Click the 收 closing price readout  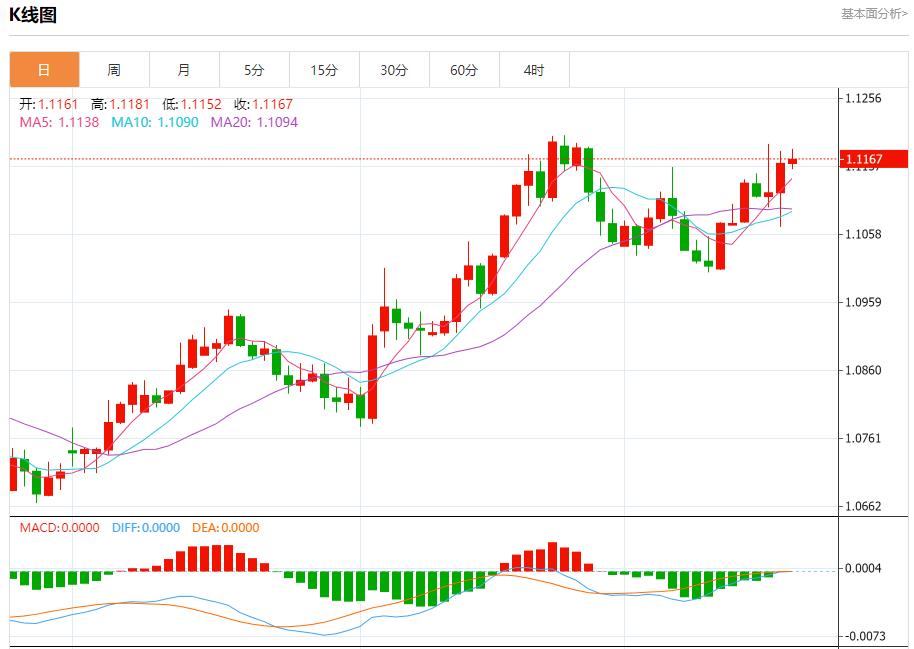coord(264,104)
